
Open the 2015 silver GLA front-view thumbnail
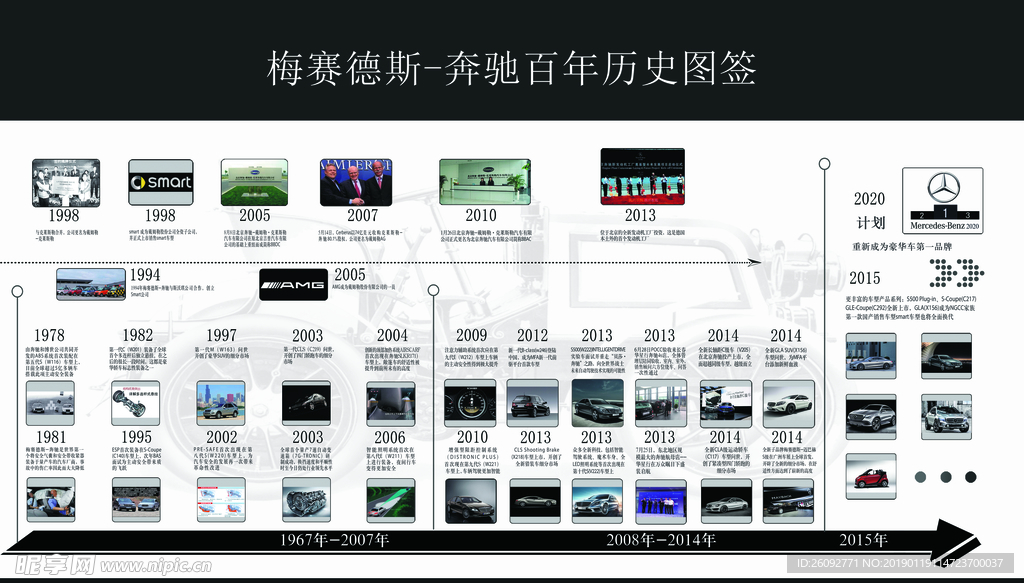click(x=946, y=417)
